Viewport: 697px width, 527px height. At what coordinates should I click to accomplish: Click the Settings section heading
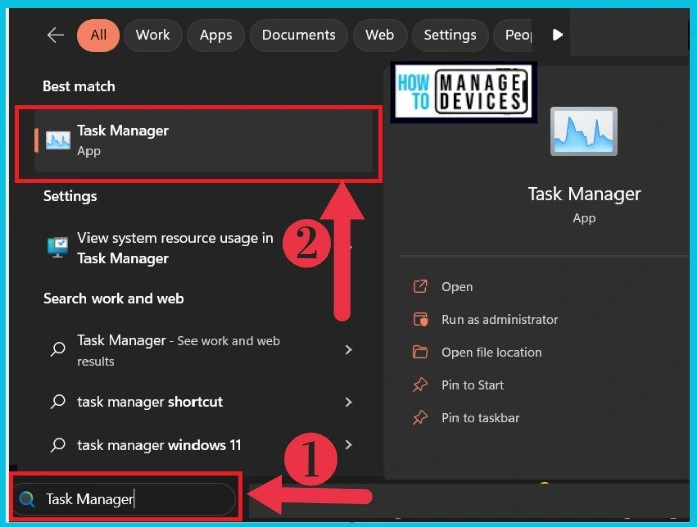(70, 196)
